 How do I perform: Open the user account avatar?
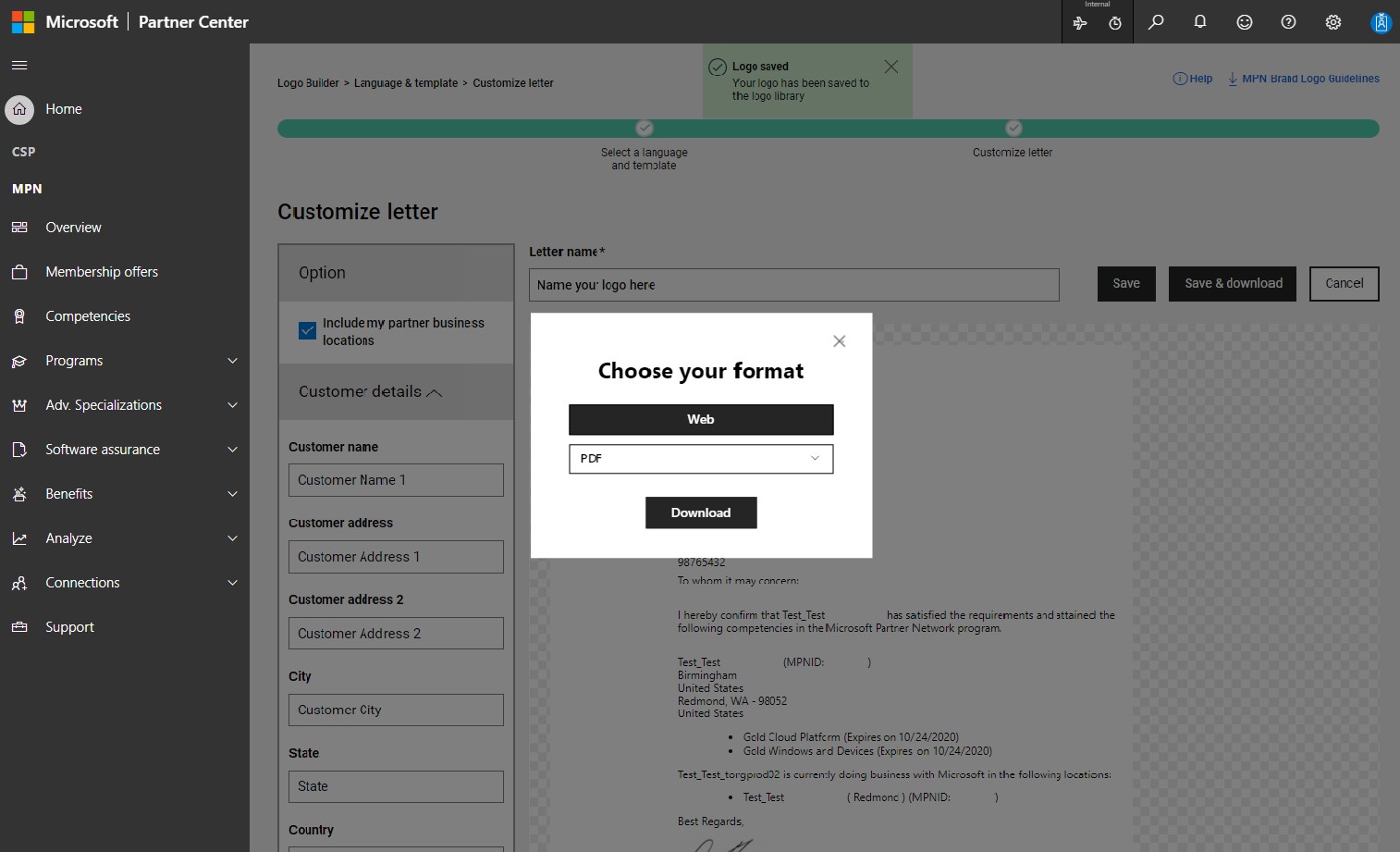1381,22
